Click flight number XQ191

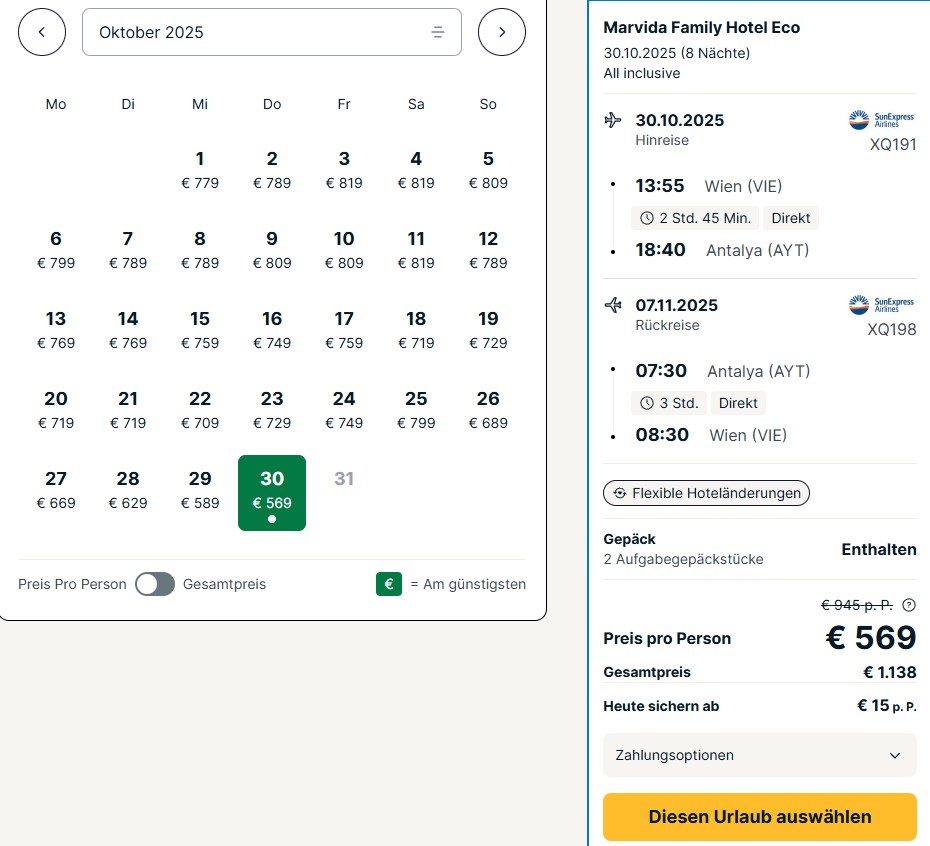pyautogui.click(x=893, y=144)
